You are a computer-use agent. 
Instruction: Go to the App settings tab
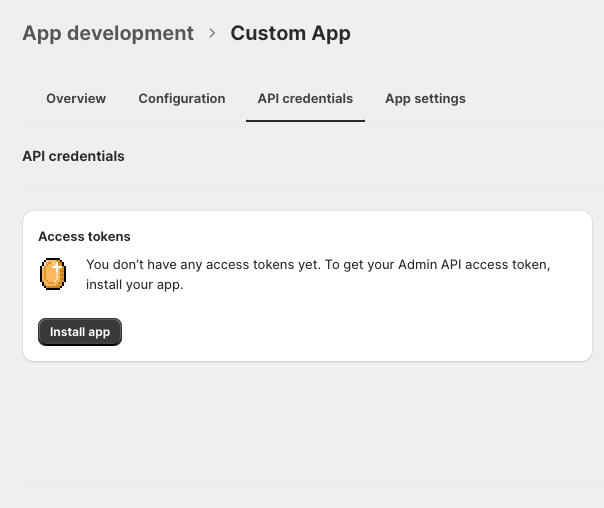tap(425, 99)
